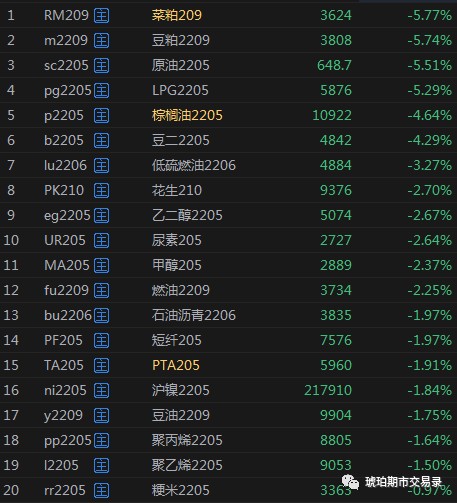
Task: Click change -2.25% for 燃油2209
Action: (430, 290)
